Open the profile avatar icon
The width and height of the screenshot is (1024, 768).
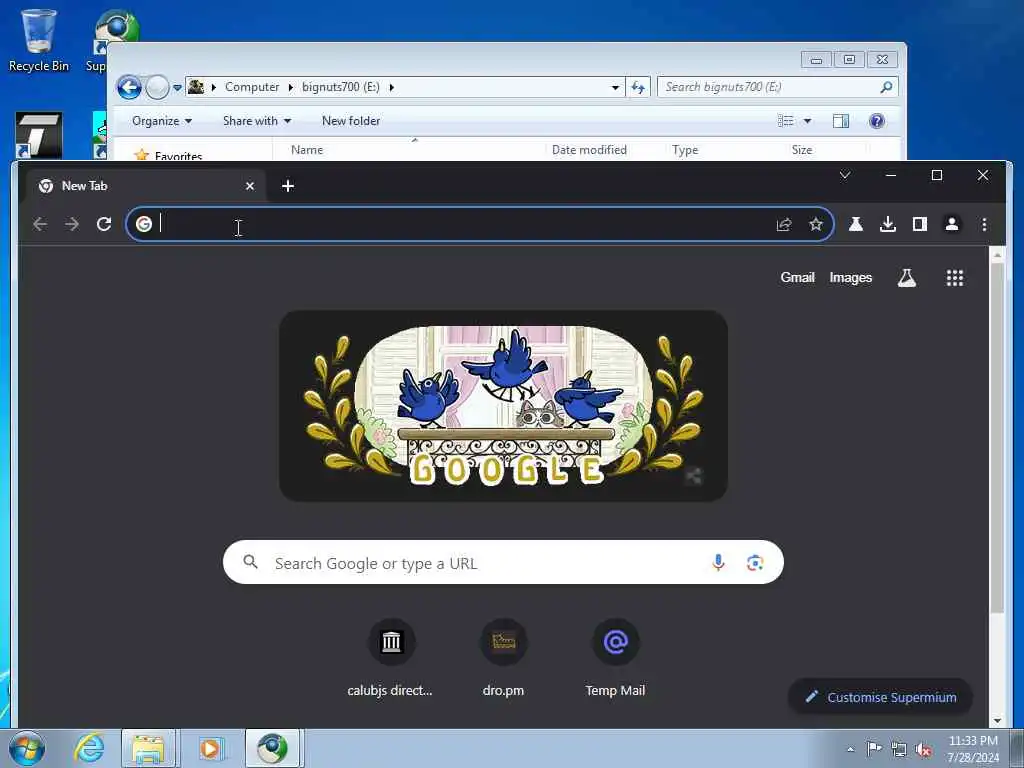pos(952,225)
